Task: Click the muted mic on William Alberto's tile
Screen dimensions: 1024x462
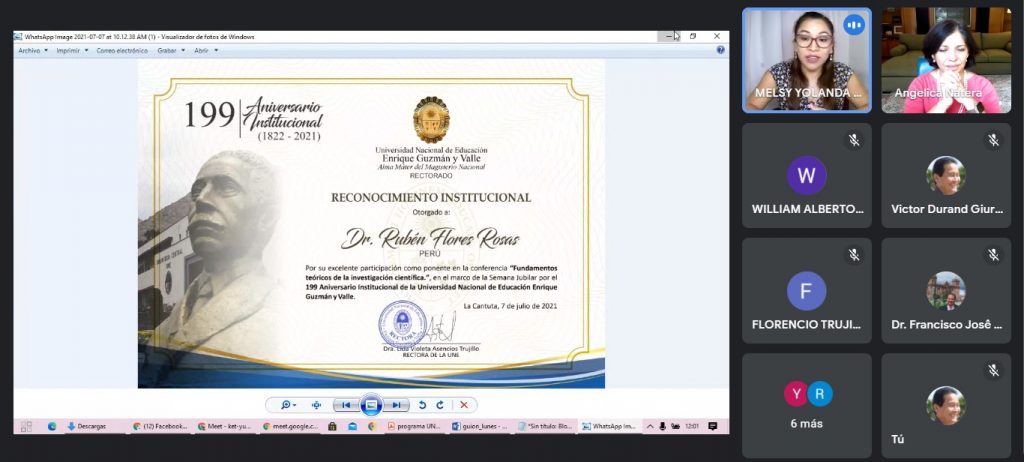Action: (x=854, y=140)
